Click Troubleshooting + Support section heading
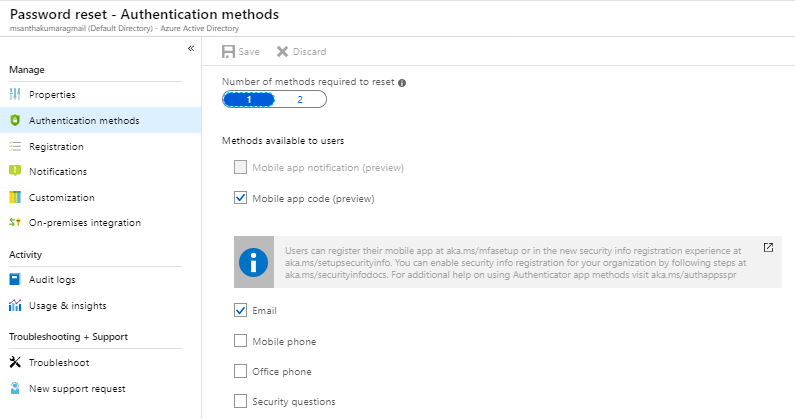 pos(68,337)
